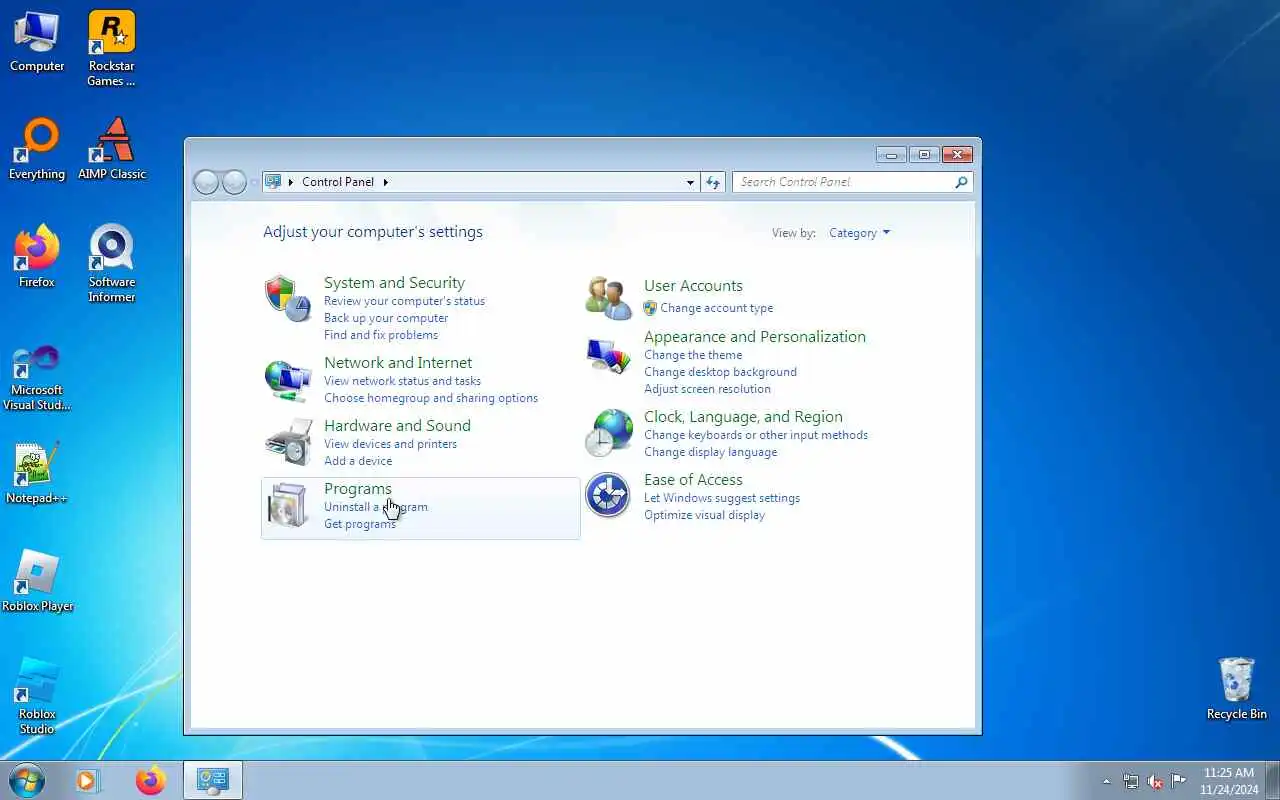Image resolution: width=1280 pixels, height=800 pixels.
Task: Click the Back navigation arrow
Action: (x=206, y=182)
